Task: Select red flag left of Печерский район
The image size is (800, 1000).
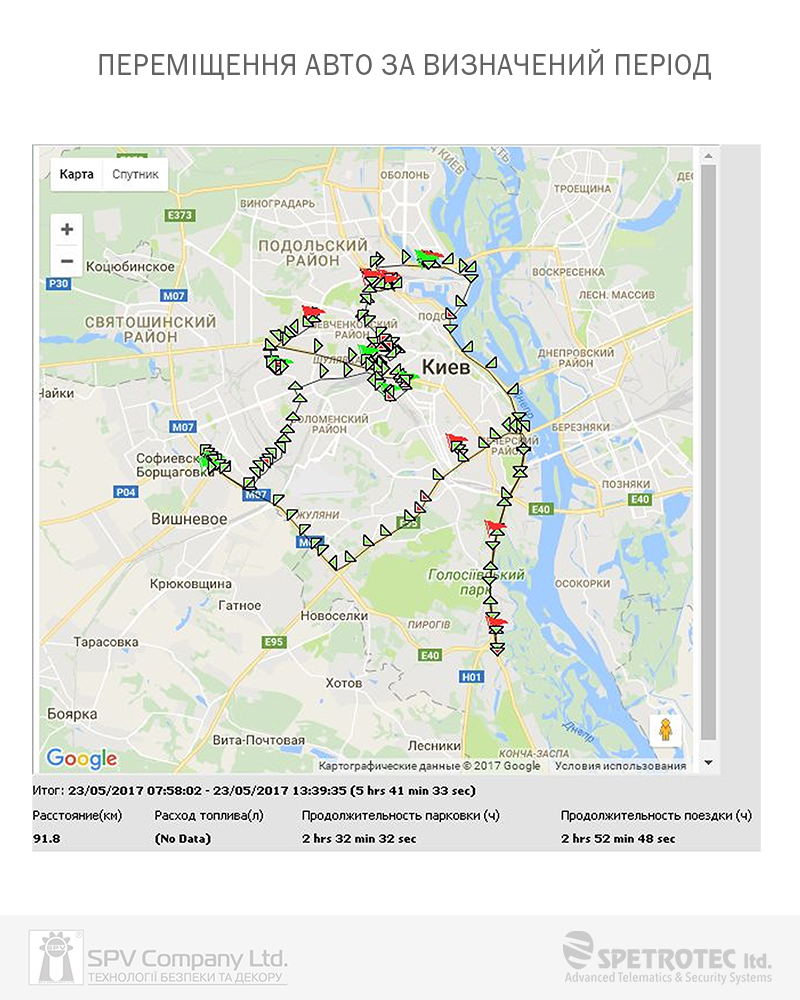Action: tap(457, 440)
